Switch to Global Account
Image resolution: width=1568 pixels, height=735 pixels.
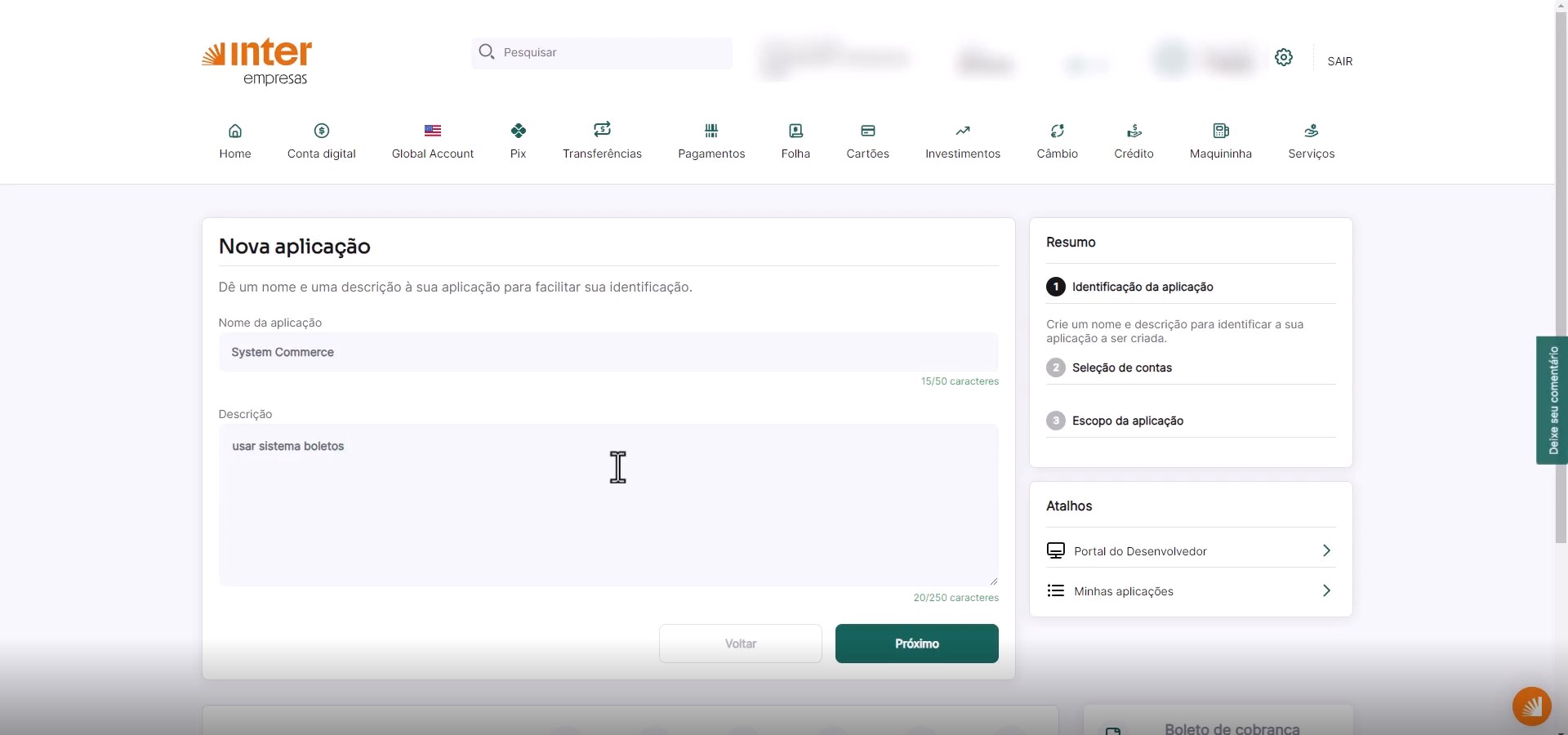[x=433, y=140]
